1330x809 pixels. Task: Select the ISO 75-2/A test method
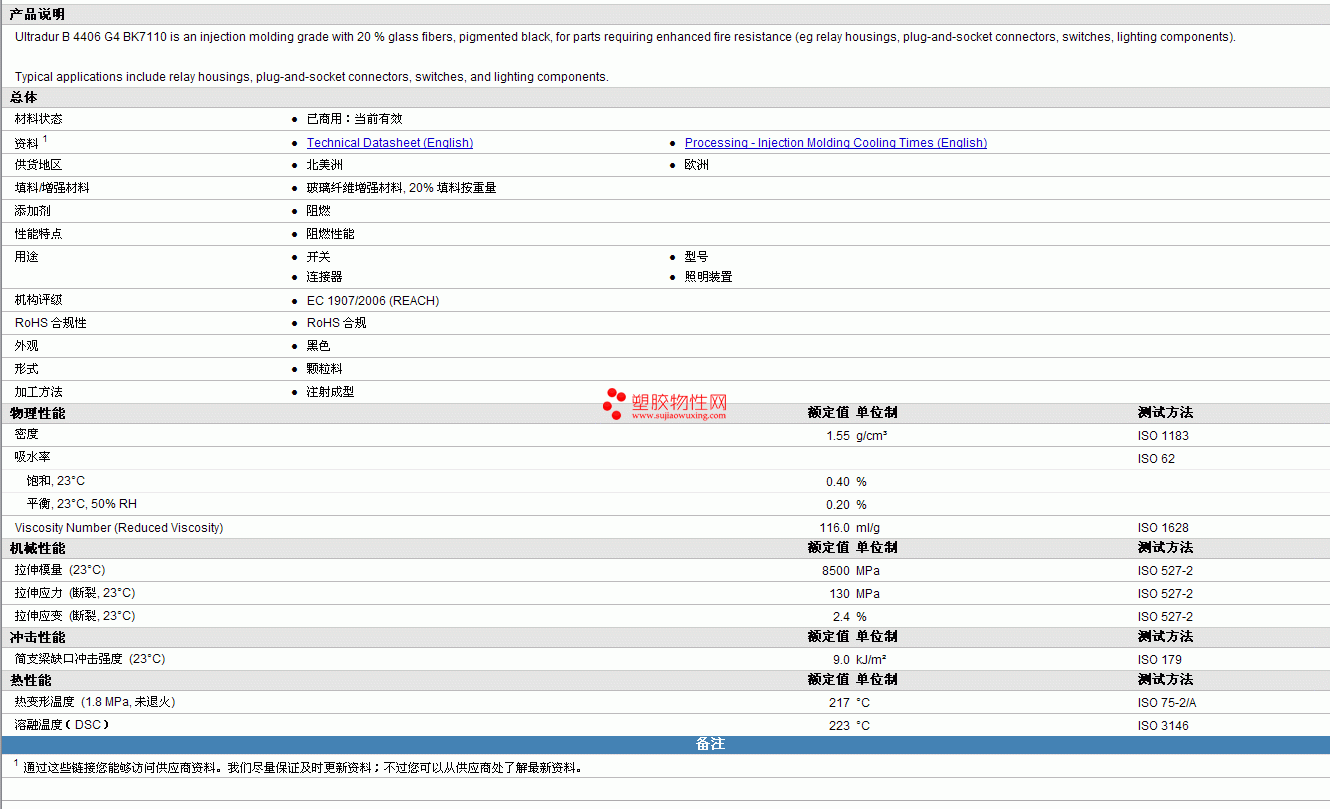point(1167,703)
